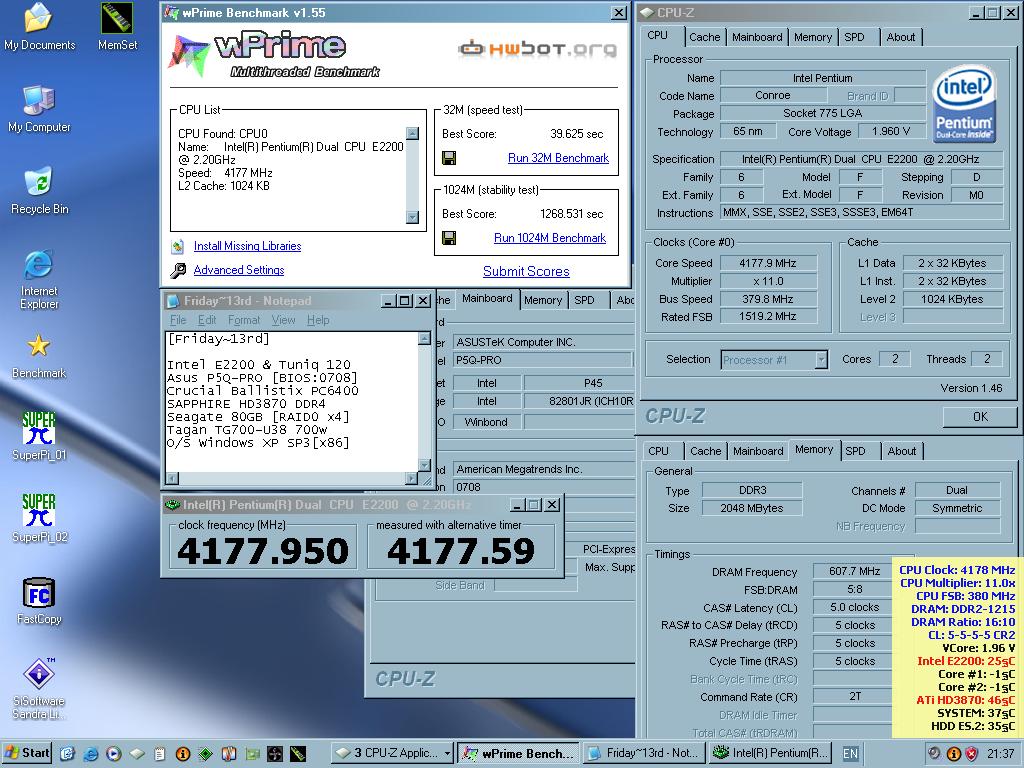Click the system clock showing 21:37
This screenshot has height=768, width=1024.
point(1000,754)
